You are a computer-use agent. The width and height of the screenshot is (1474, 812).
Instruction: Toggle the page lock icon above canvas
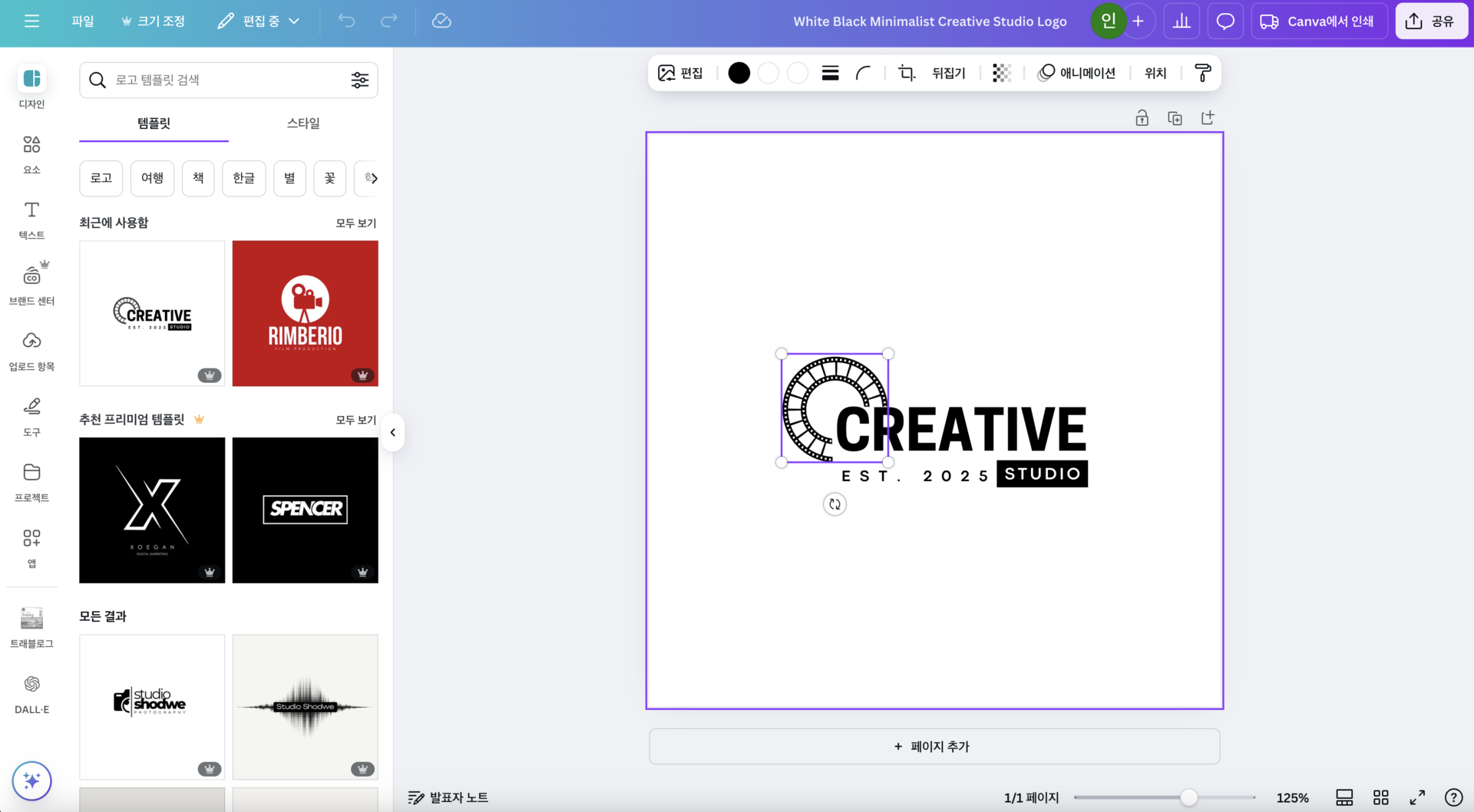[1142, 118]
